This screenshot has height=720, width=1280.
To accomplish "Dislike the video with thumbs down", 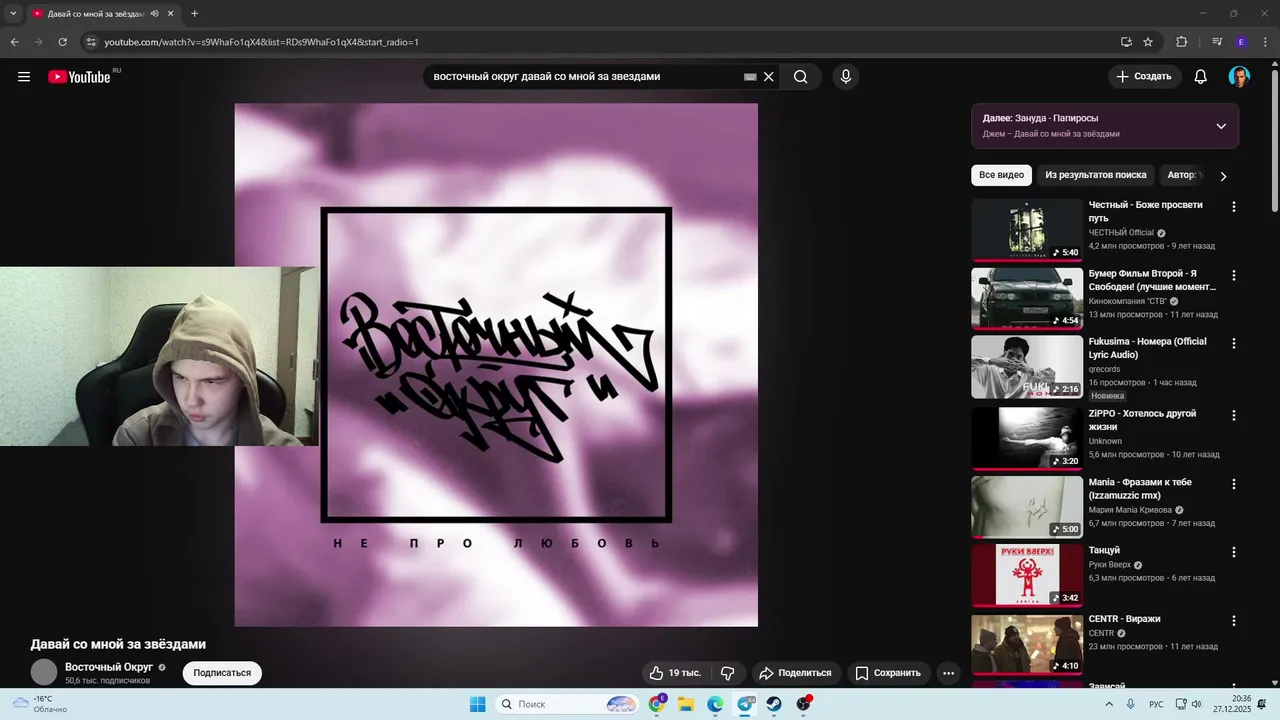I will (x=728, y=673).
